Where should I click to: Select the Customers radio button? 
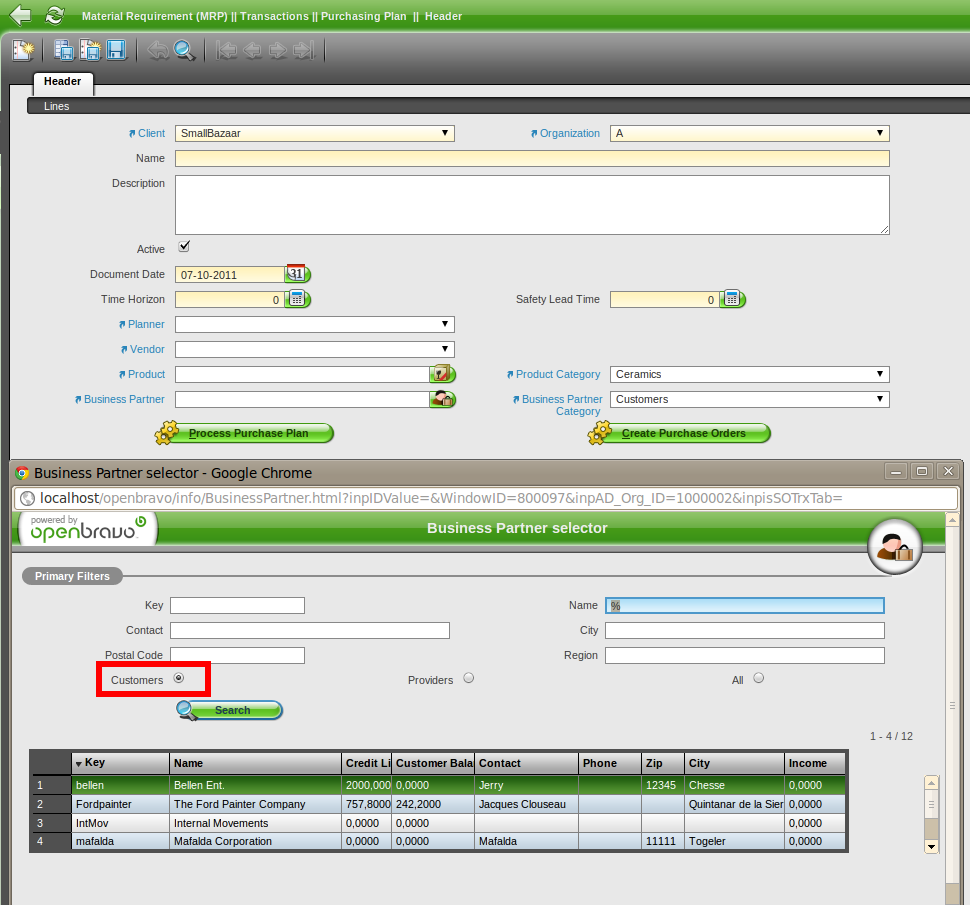179,678
